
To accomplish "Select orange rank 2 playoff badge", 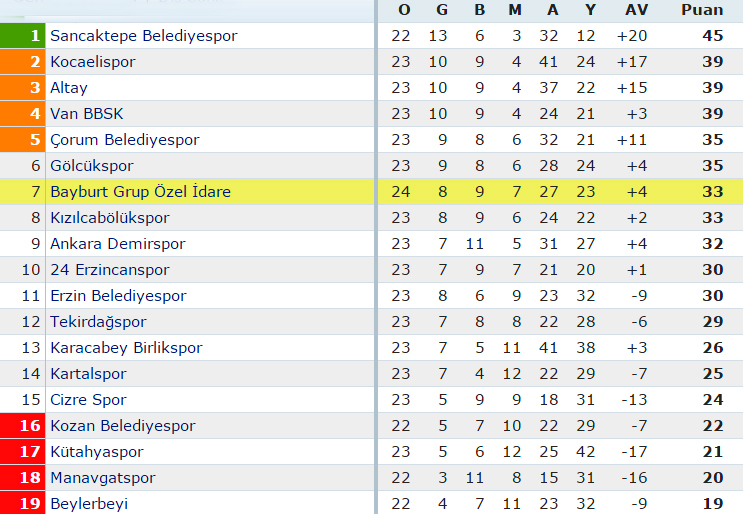I will click(22, 62).
